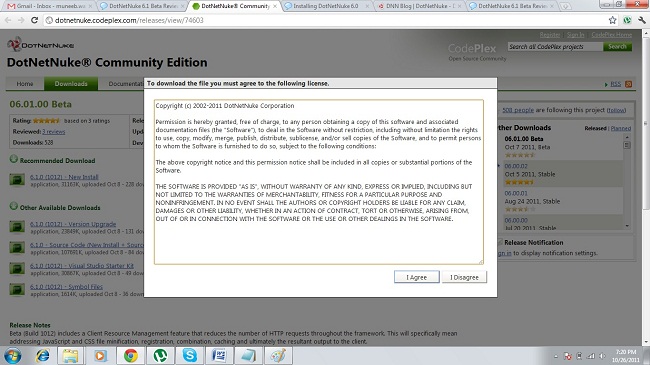Launch Internet Explorer from taskbar
This screenshot has height=365, width=650.
43,356
